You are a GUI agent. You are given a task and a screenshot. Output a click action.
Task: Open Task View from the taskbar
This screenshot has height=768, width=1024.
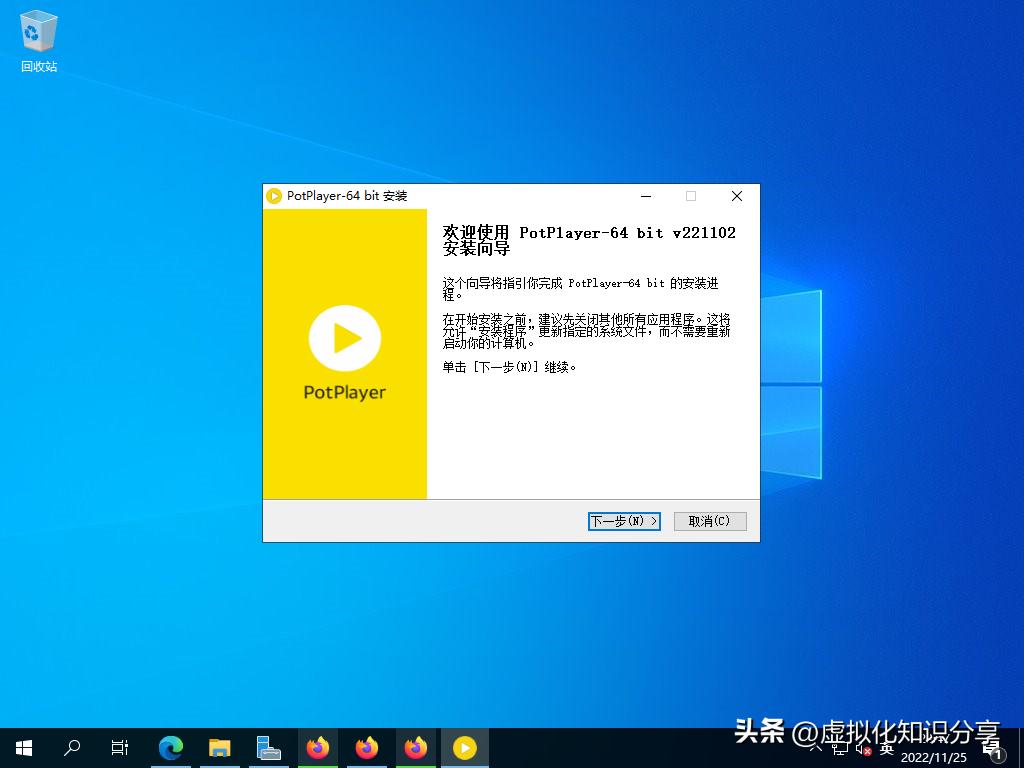point(120,747)
